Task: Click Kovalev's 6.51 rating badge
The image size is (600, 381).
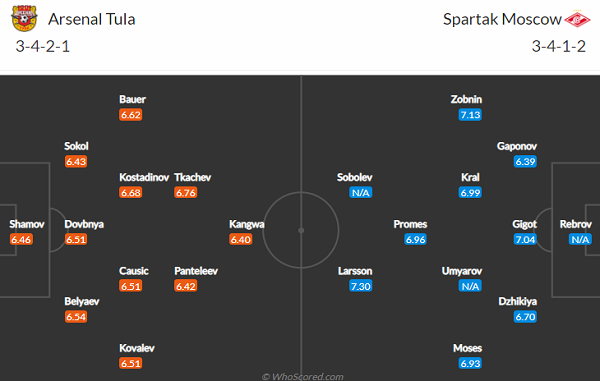Action: 130,363
